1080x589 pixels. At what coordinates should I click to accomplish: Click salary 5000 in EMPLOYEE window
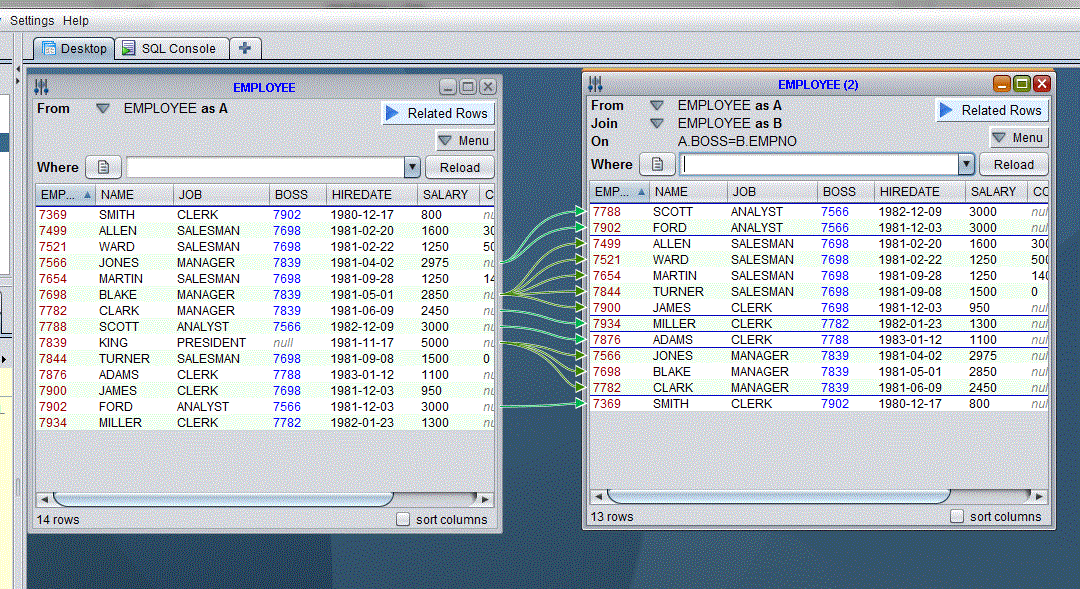[x=435, y=343]
